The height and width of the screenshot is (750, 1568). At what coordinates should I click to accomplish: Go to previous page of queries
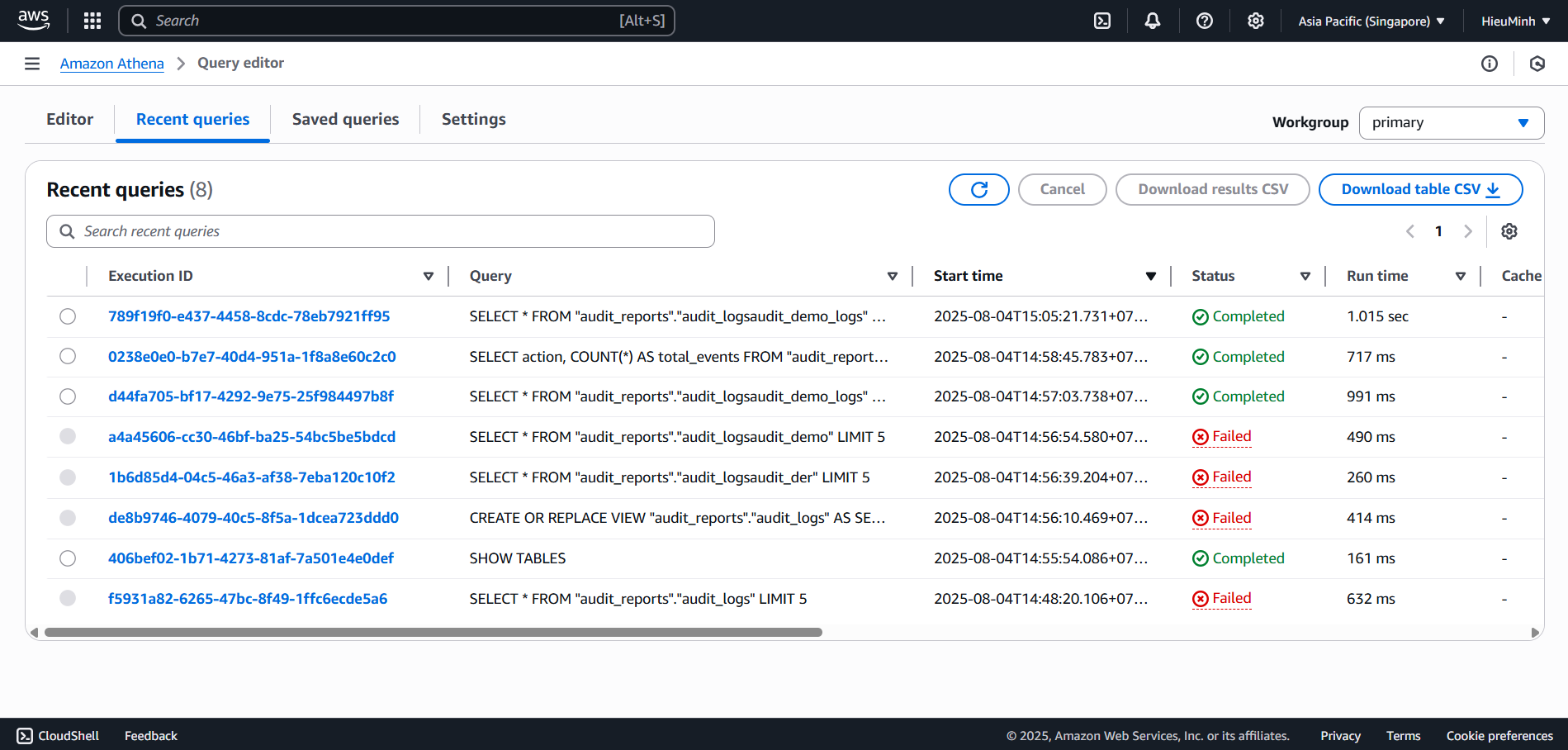(x=1410, y=231)
